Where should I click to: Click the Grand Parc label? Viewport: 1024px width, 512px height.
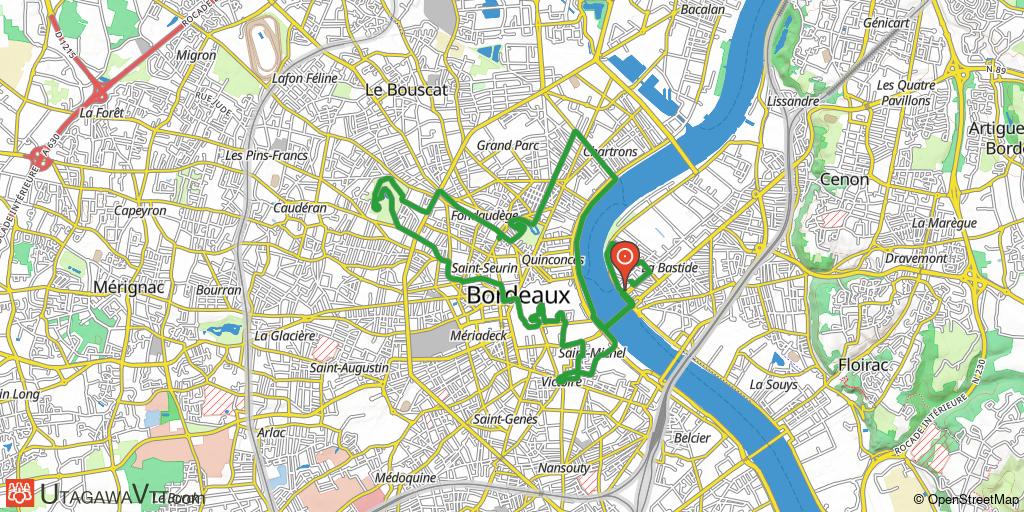[507, 145]
